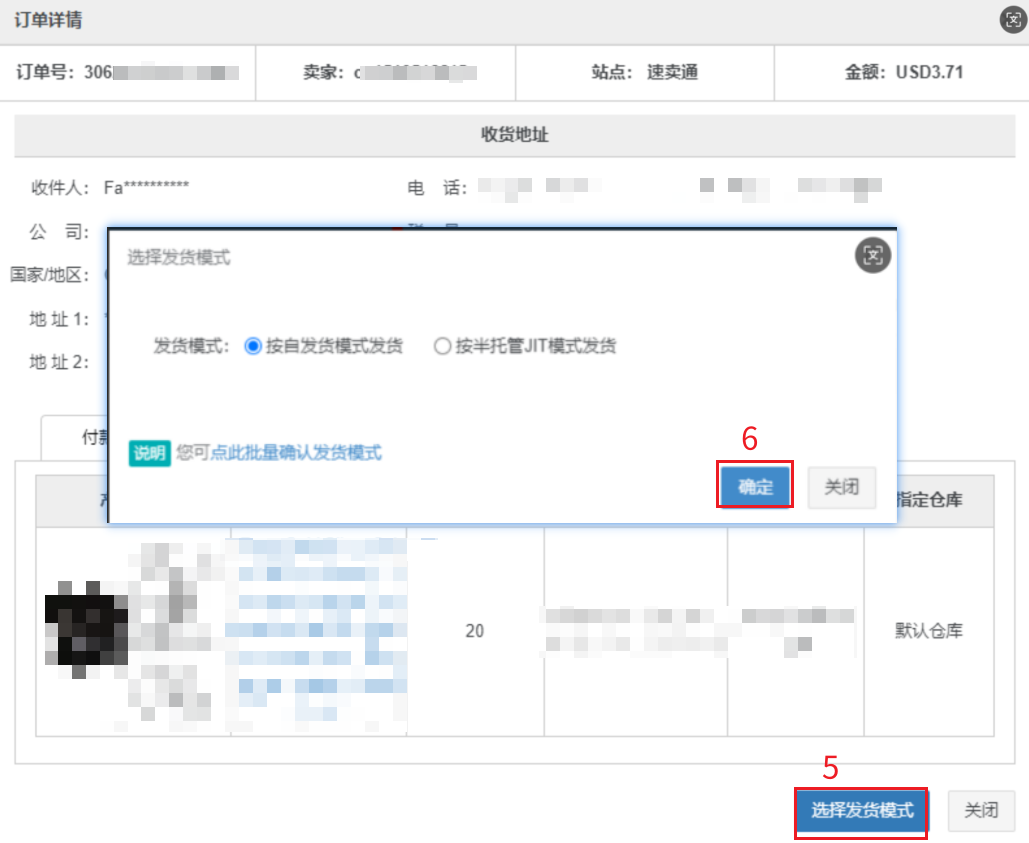Click the 选择发货模式 button at the bottom
The image size is (1029, 843).
click(x=862, y=810)
